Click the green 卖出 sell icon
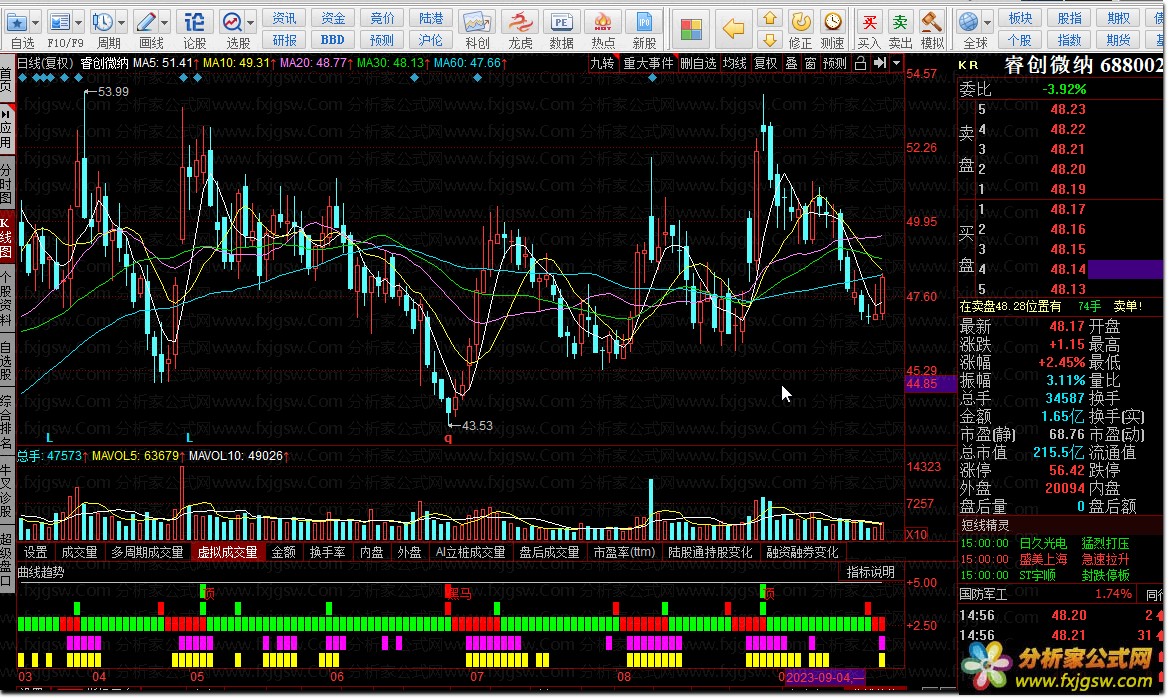Image resolution: width=1169 pixels, height=698 pixels. (900, 22)
